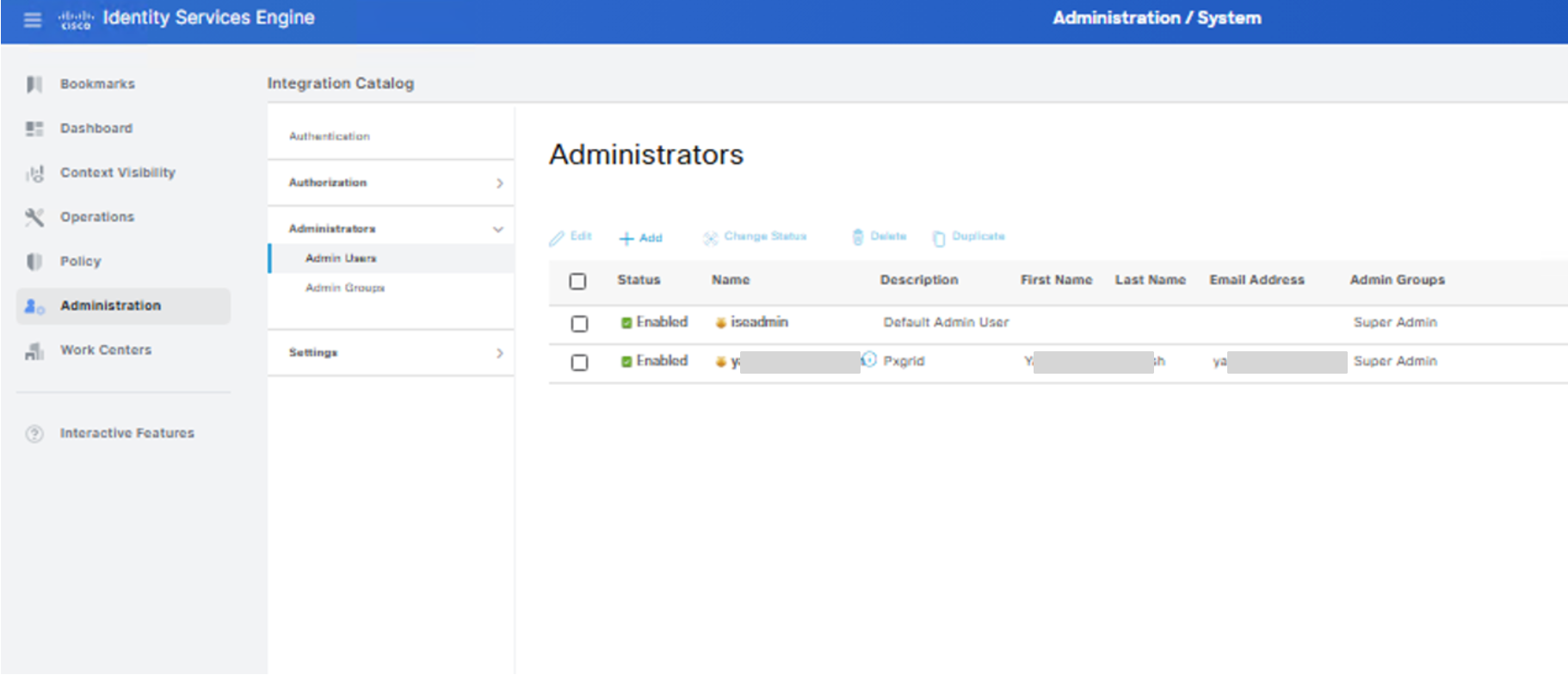Click 'Pxgrid' description cell
This screenshot has height=675, width=1568.
(x=904, y=361)
